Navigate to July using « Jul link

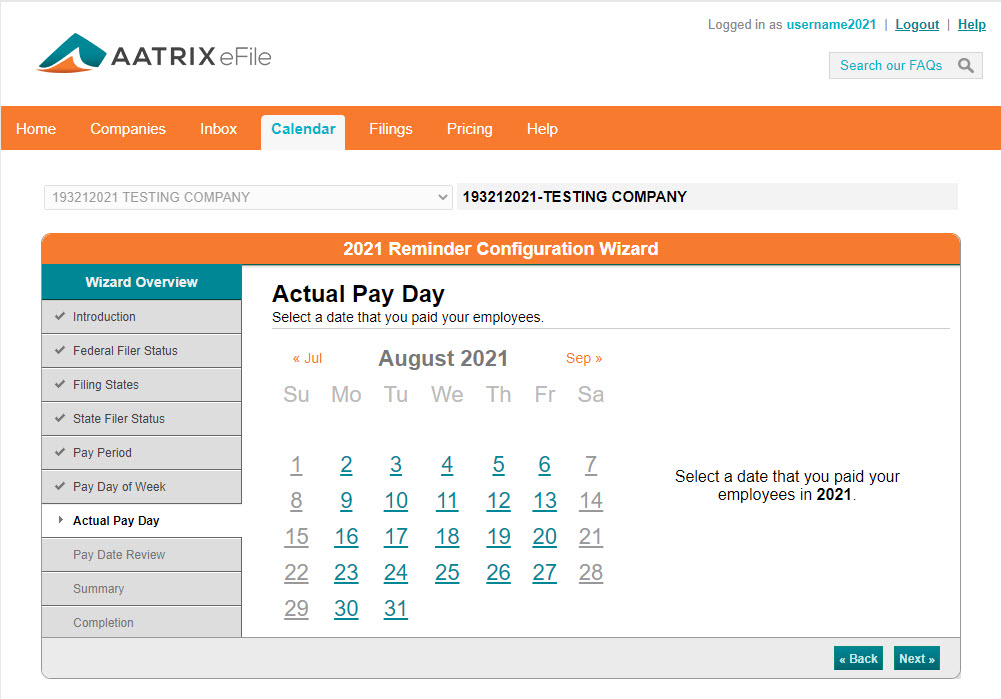[x=307, y=358]
